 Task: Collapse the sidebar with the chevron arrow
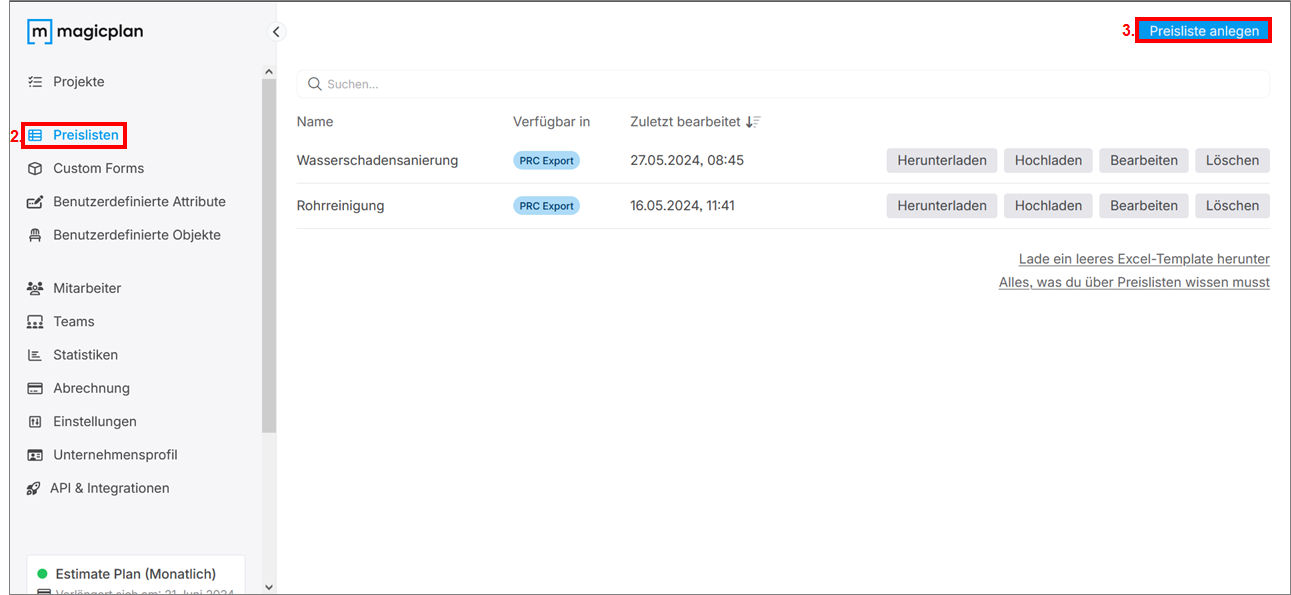[277, 32]
